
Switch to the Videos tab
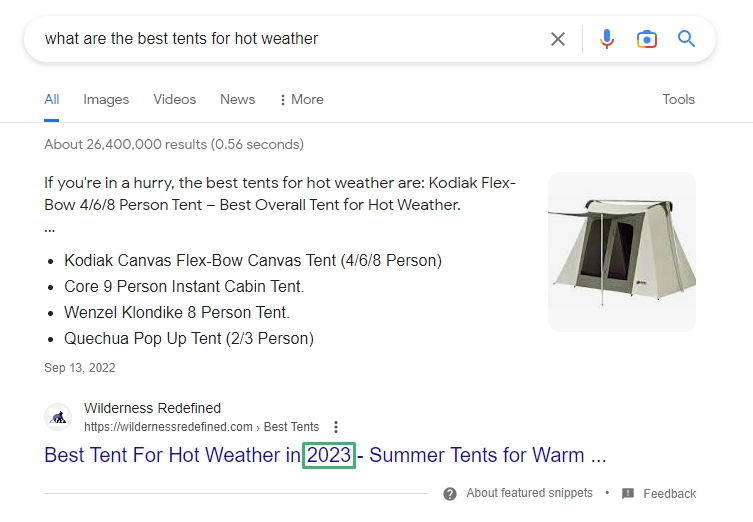(175, 99)
